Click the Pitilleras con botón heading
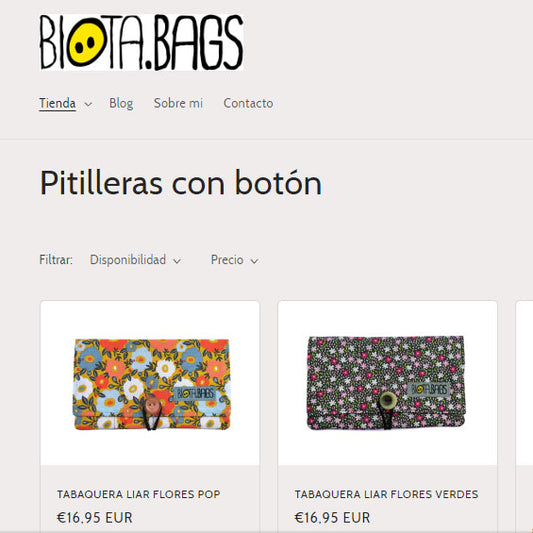This screenshot has width=533, height=533. [181, 183]
